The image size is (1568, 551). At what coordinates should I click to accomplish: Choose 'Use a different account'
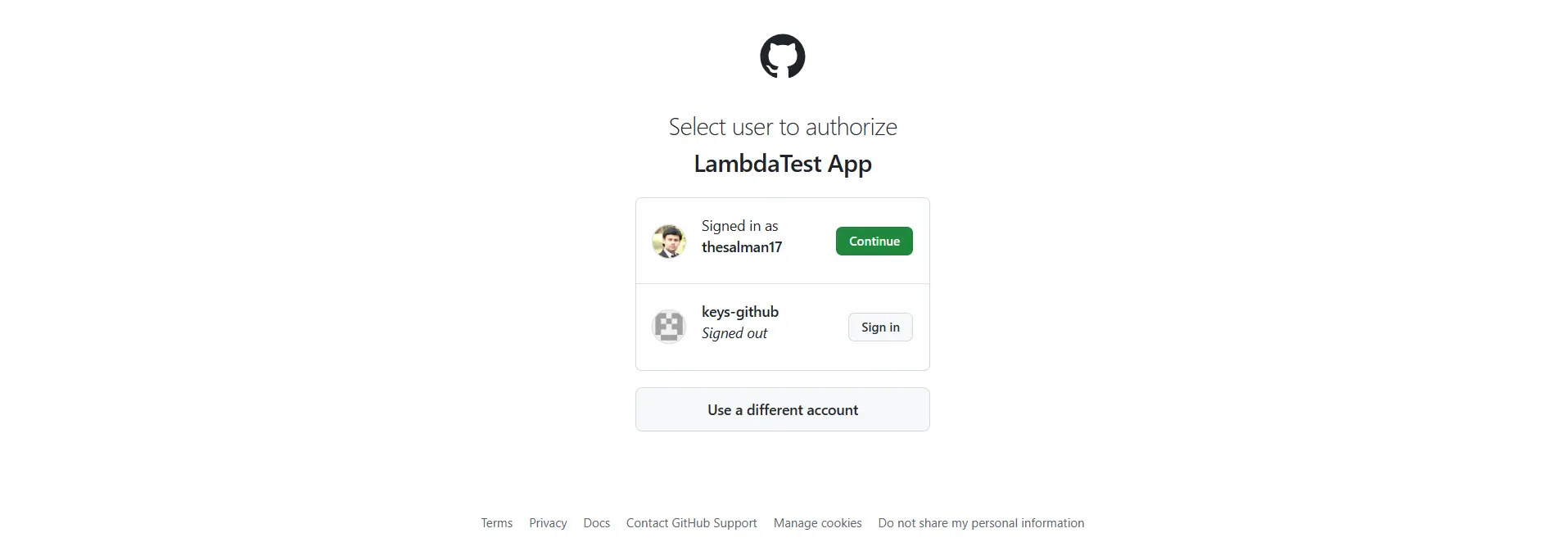(782, 409)
